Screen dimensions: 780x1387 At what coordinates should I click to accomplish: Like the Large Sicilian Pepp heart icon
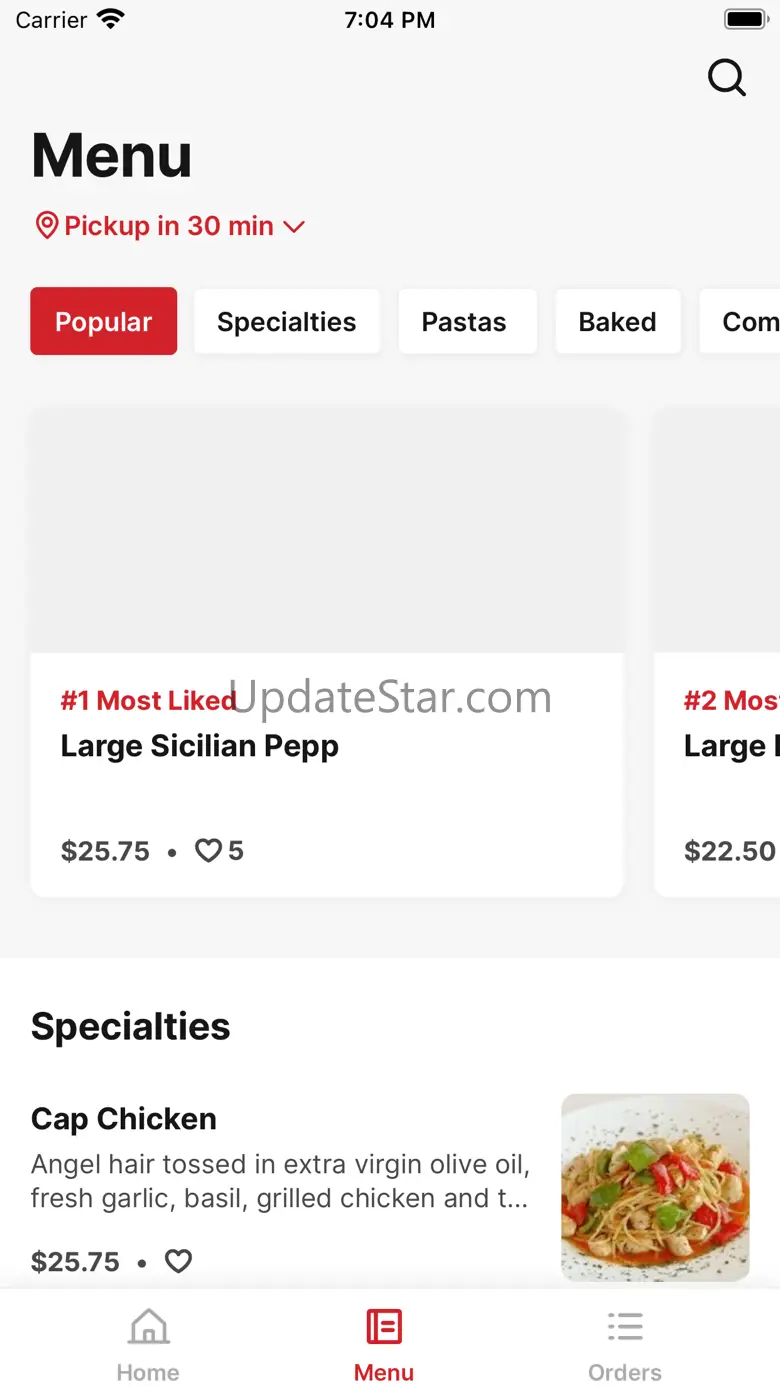[208, 851]
